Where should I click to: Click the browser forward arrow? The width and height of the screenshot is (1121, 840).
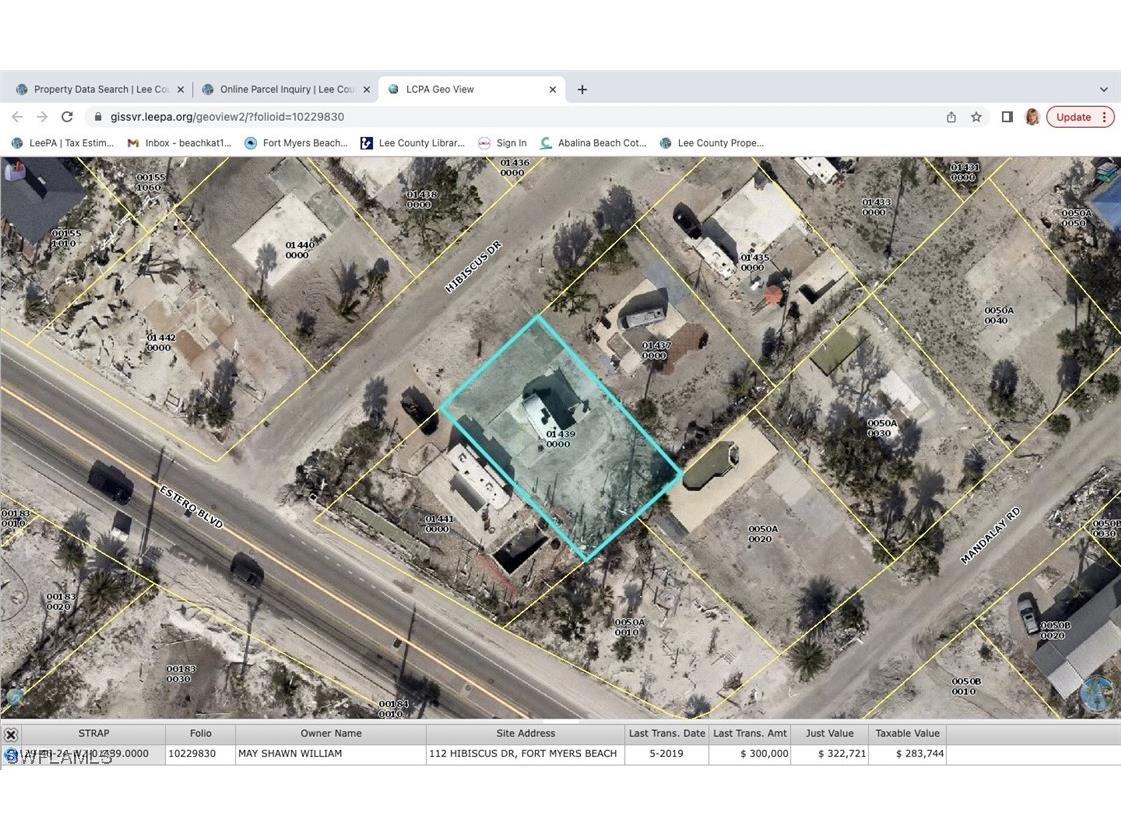point(42,117)
